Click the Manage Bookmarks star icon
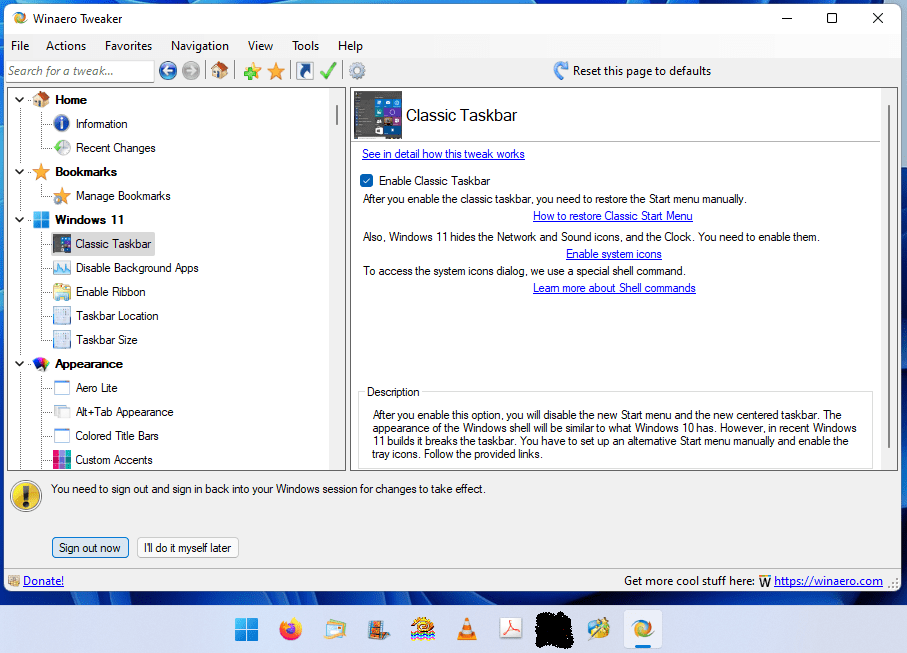The height and width of the screenshot is (653, 907). [62, 196]
